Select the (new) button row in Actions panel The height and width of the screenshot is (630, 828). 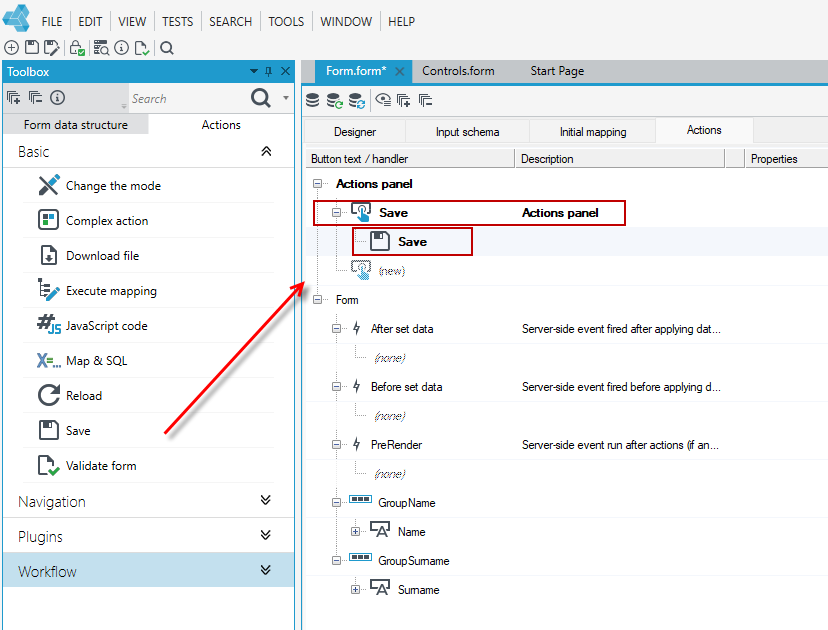[x=392, y=271]
